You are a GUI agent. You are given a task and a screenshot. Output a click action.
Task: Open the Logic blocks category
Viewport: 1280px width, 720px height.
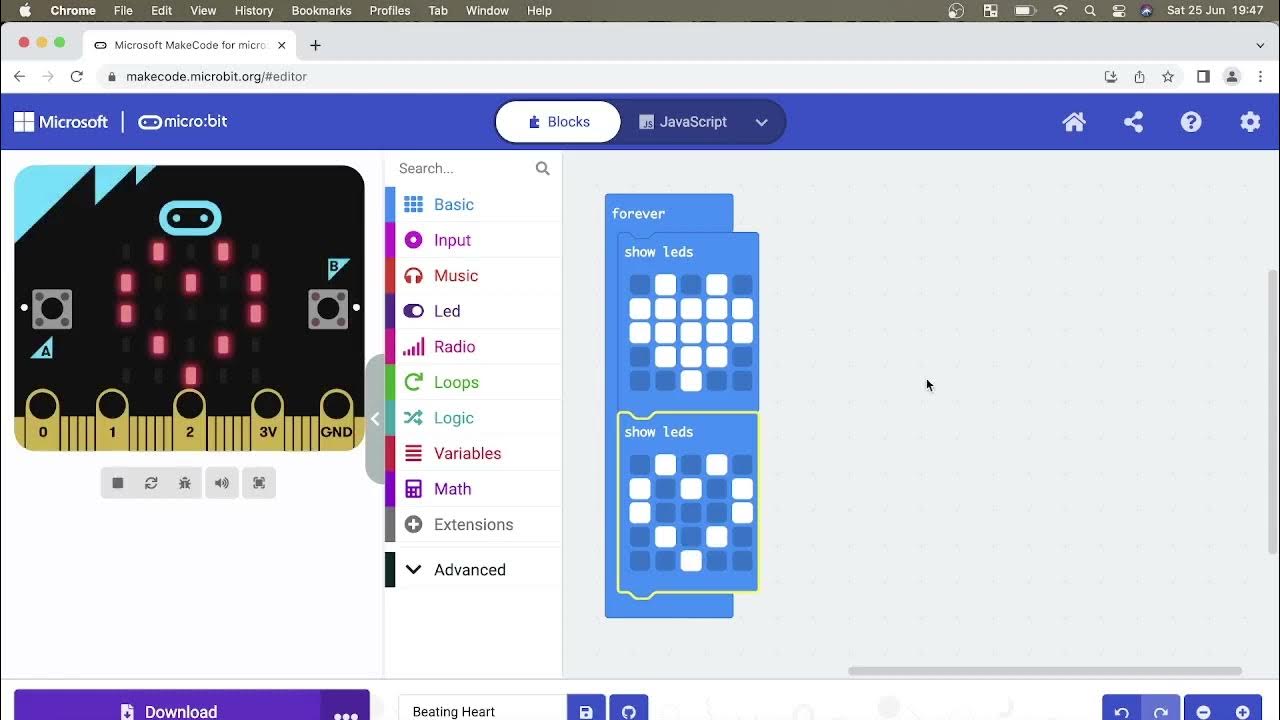[473, 418]
